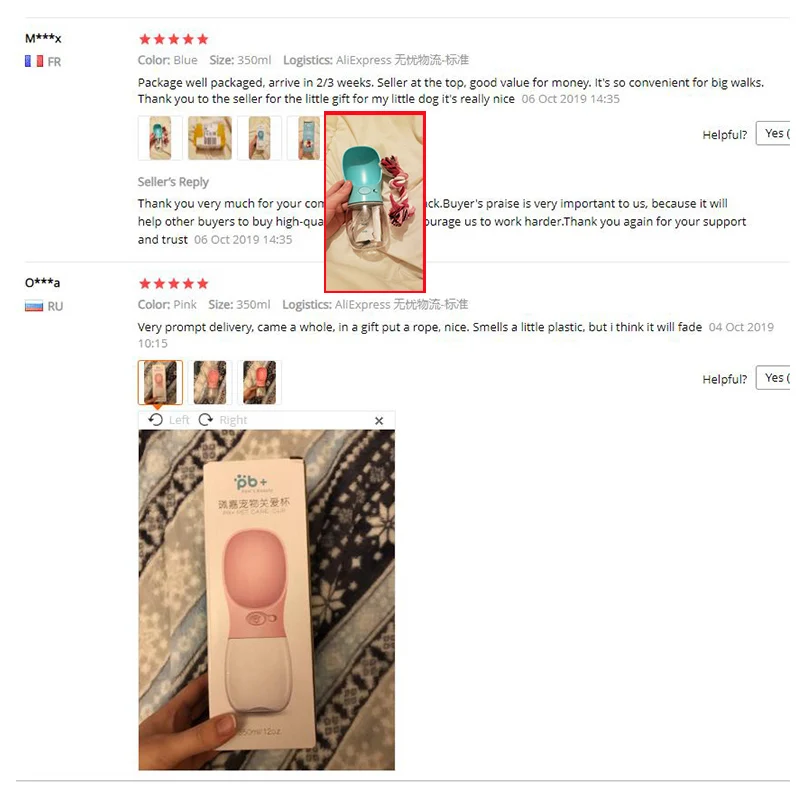This screenshot has height=800, width=800.
Task: Open the second thumbnail in O***a's review
Action: coord(210,383)
